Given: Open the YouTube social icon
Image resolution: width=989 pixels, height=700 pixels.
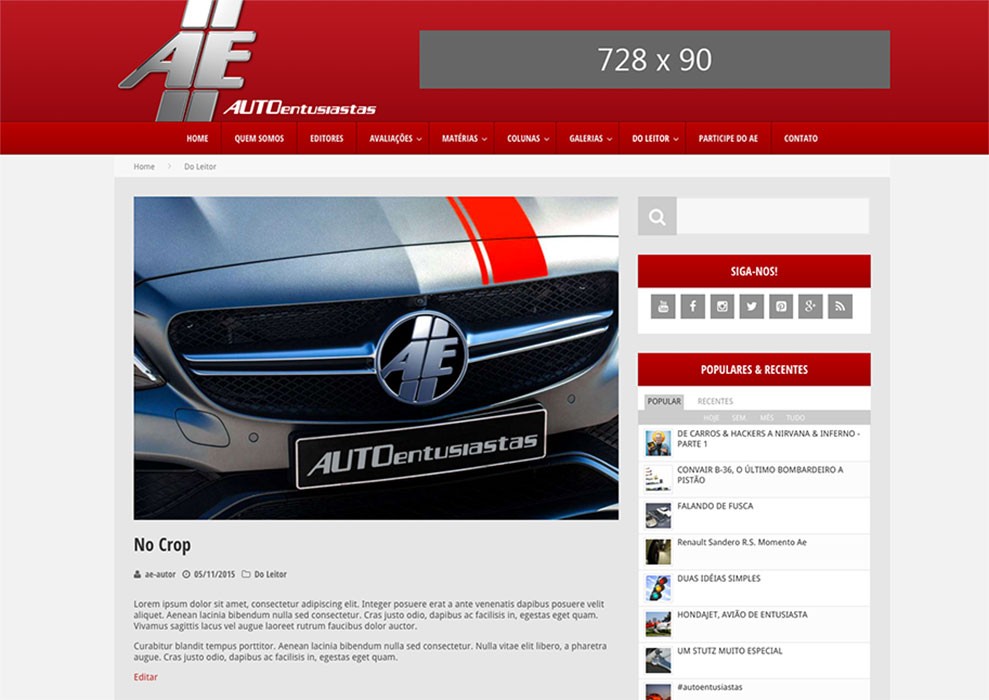Looking at the screenshot, I should pos(663,306).
